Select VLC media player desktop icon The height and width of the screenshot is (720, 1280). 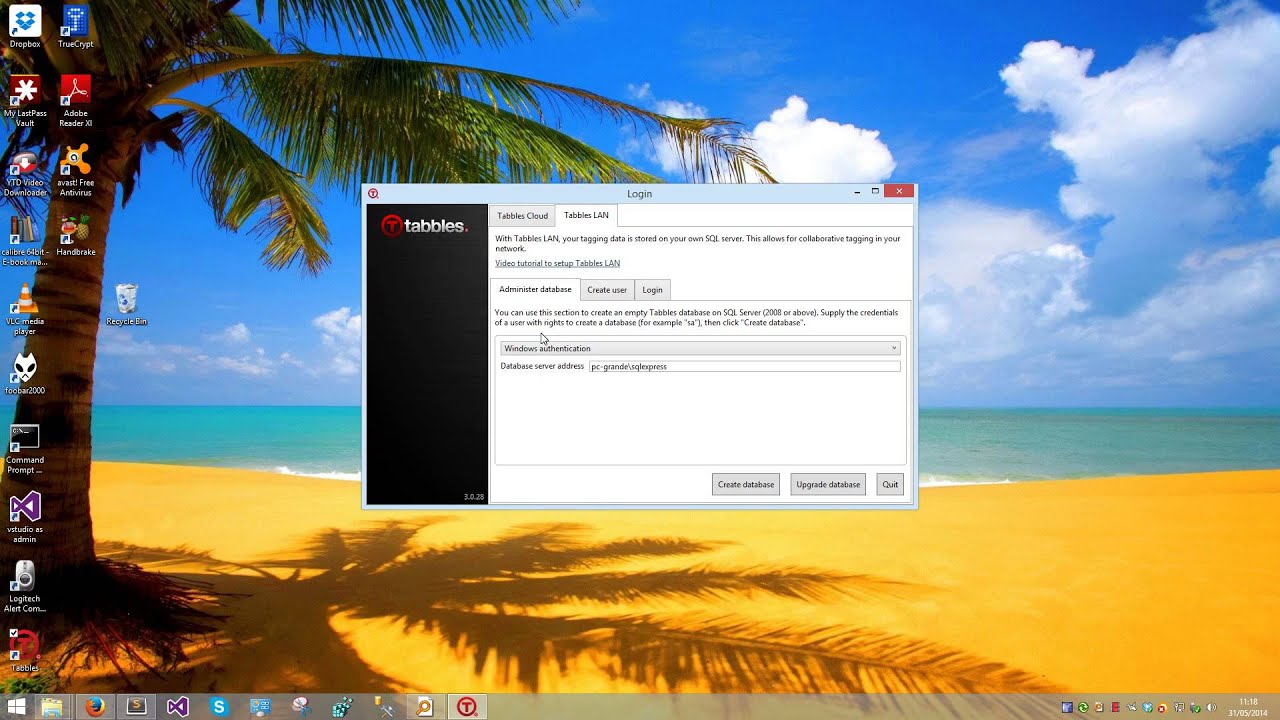click(x=25, y=309)
